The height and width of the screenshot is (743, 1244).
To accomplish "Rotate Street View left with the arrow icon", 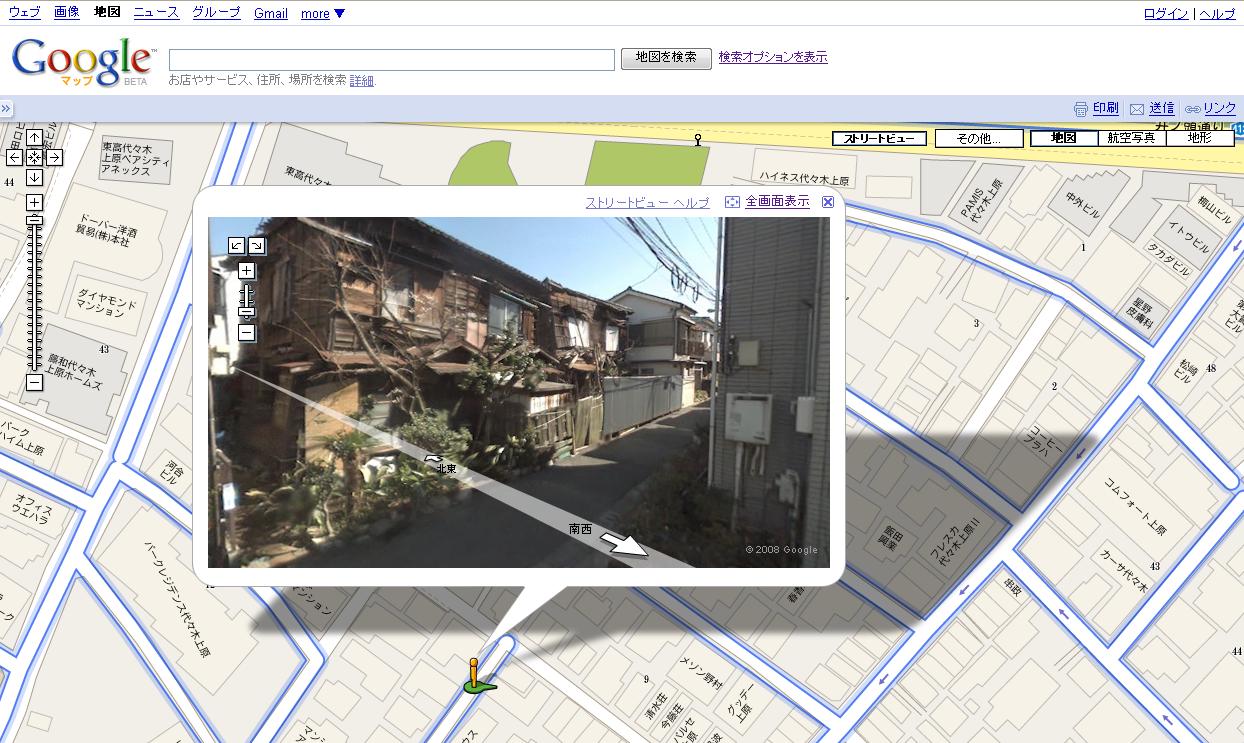I will [x=236, y=245].
